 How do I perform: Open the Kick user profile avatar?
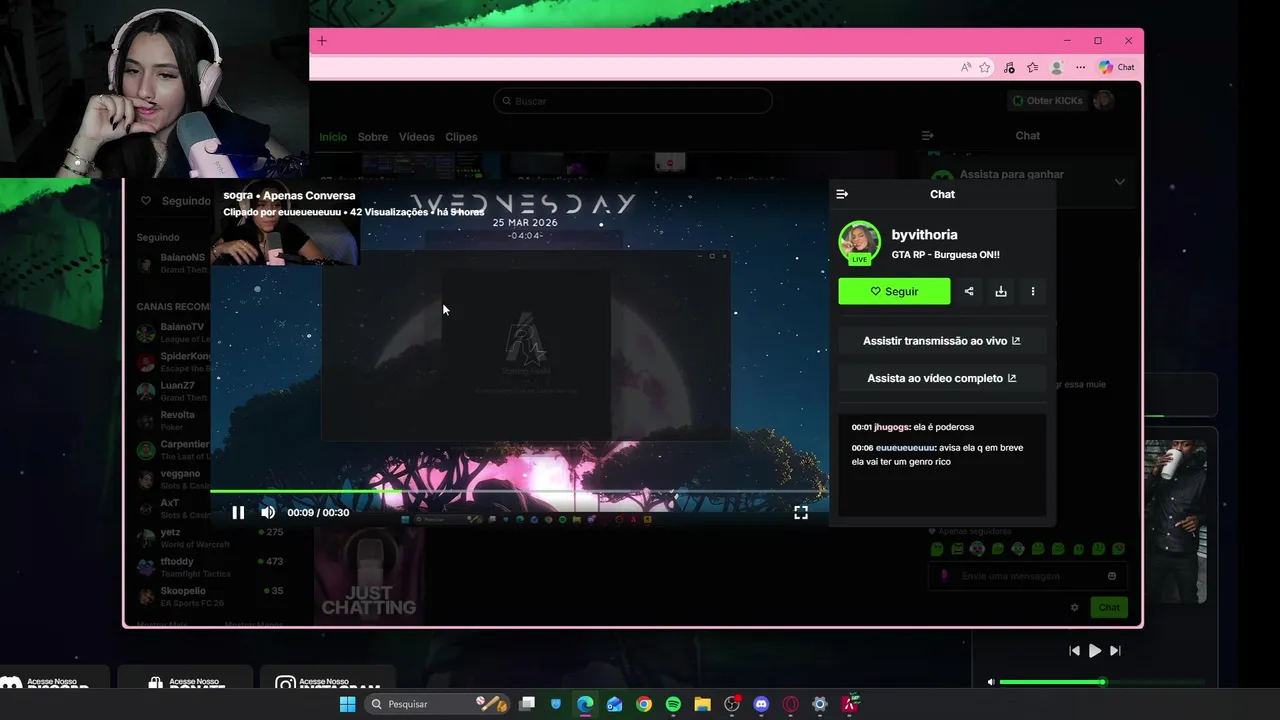[1103, 100]
